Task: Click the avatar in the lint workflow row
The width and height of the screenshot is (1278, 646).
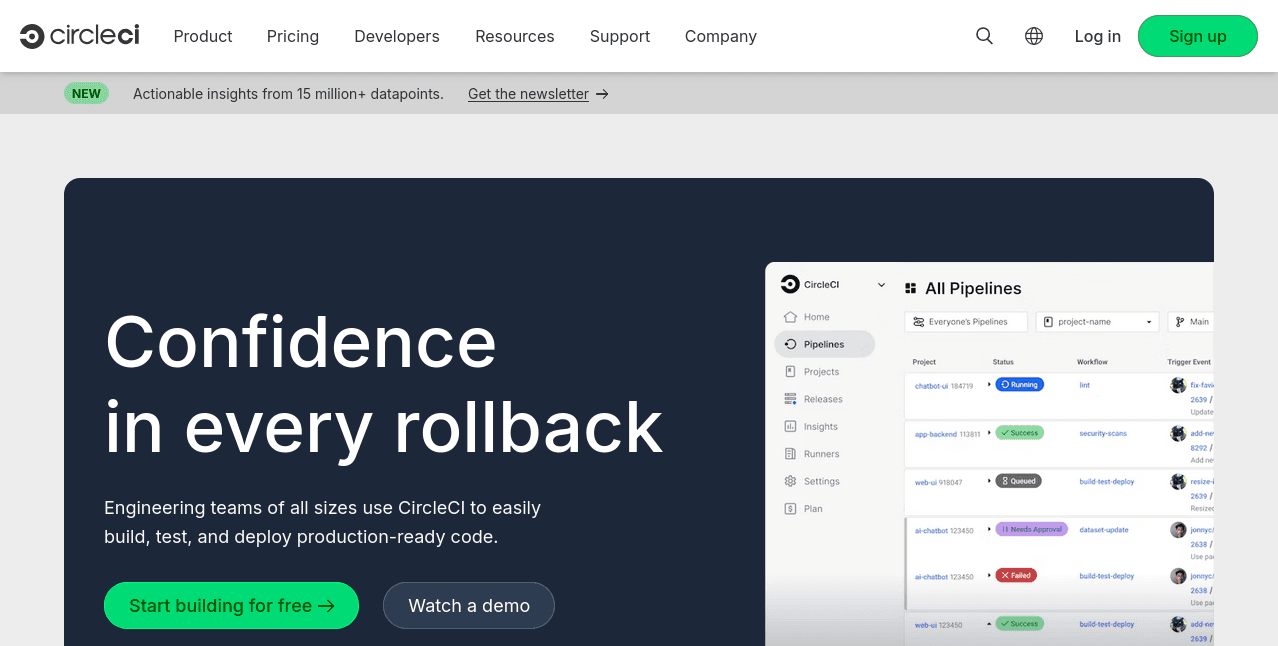Action: point(1179,385)
